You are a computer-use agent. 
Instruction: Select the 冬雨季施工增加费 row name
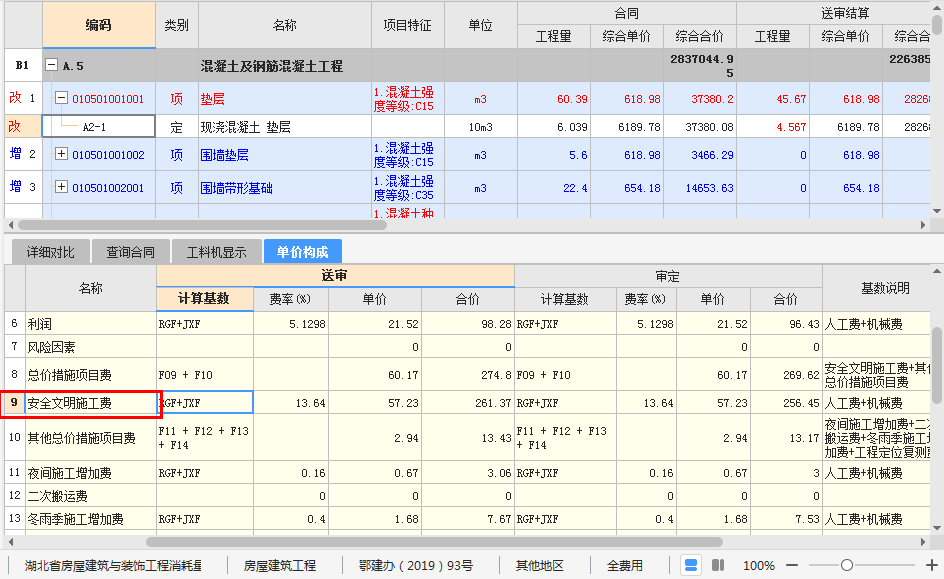[x=76, y=519]
